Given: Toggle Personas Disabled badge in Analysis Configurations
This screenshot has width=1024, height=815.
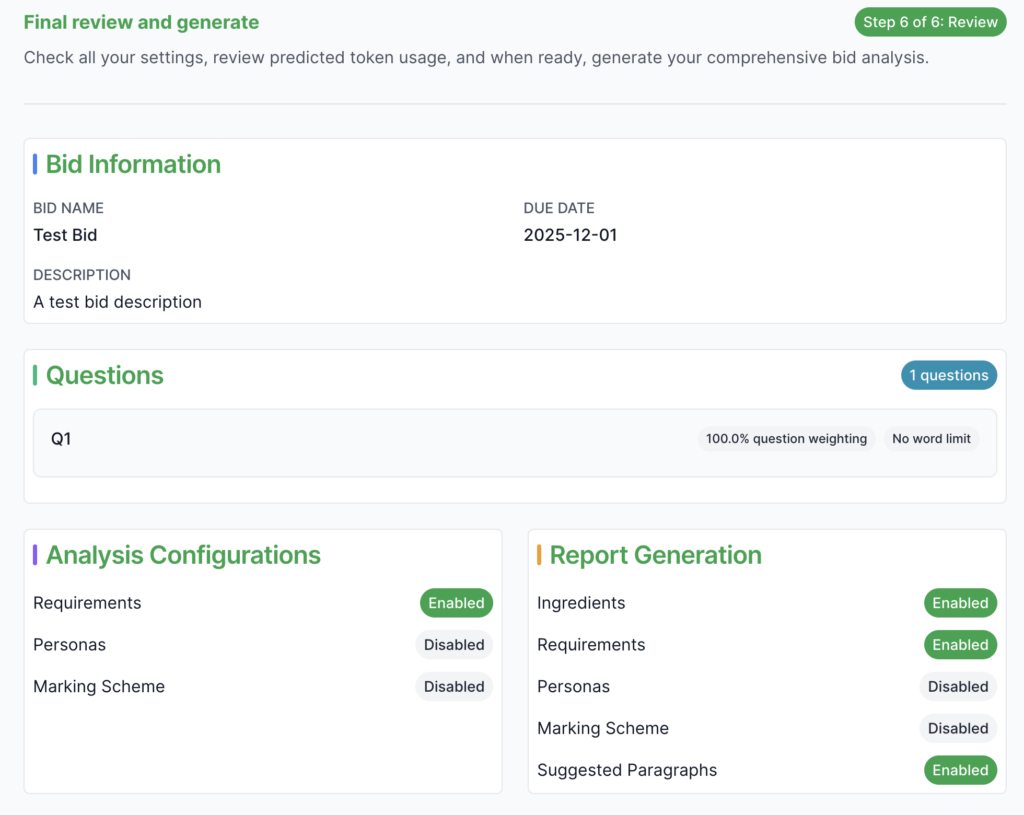Looking at the screenshot, I should 454,645.
